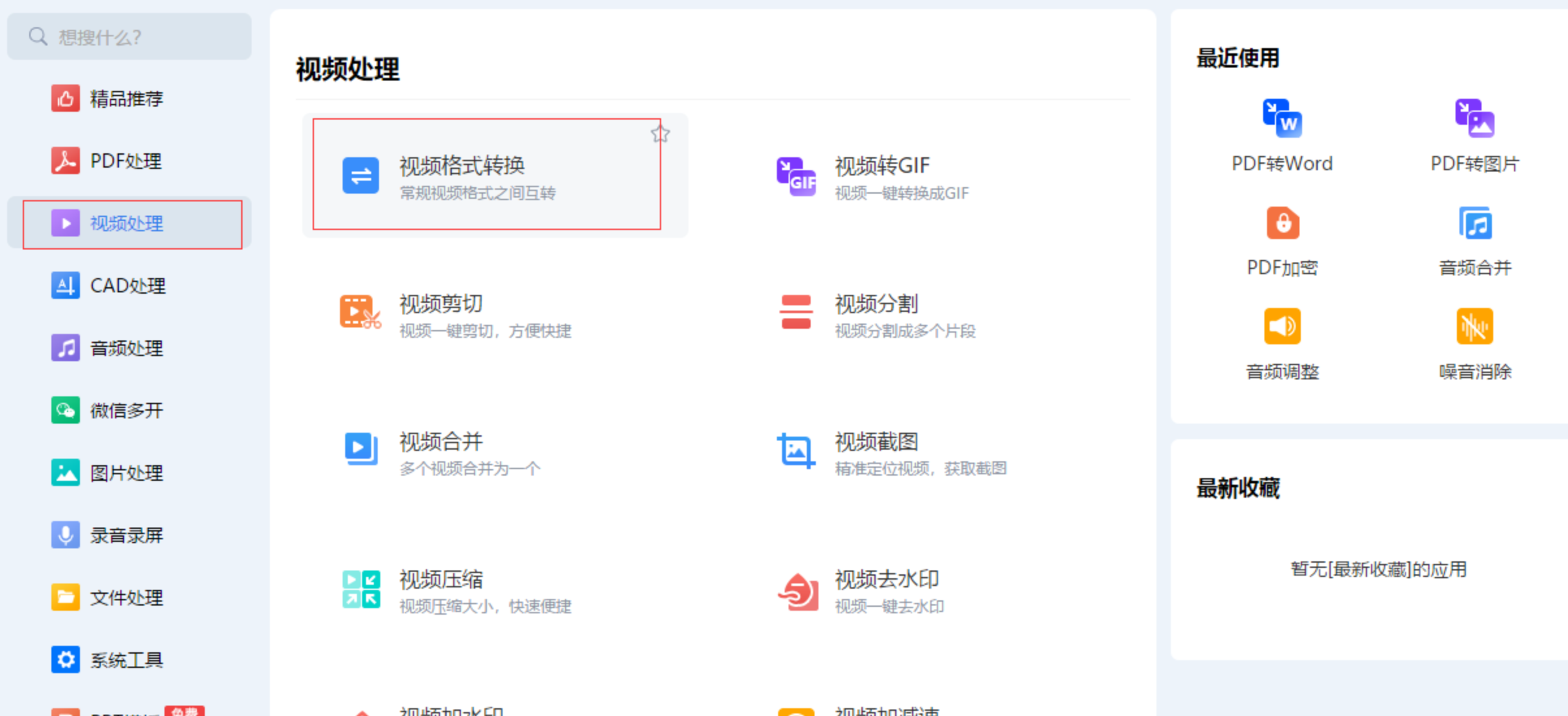1568x716 pixels.
Task: Open the 精品推荐 sidebar category
Action: [129, 99]
